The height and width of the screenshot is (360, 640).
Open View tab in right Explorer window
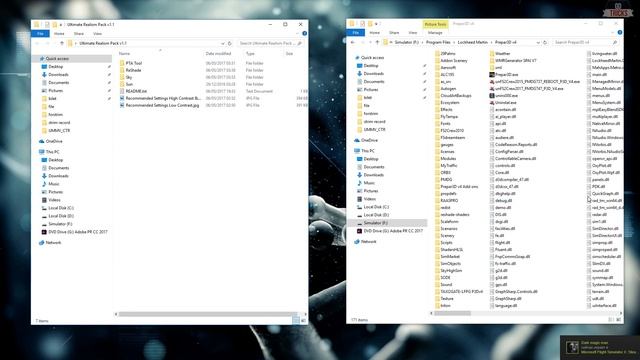click(413, 33)
